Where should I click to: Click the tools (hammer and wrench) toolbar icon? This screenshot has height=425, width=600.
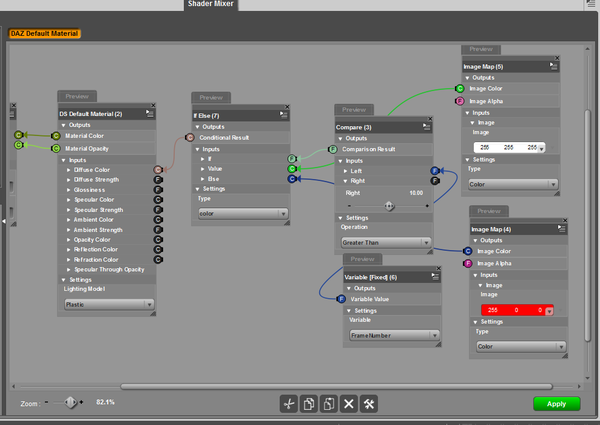[369, 404]
